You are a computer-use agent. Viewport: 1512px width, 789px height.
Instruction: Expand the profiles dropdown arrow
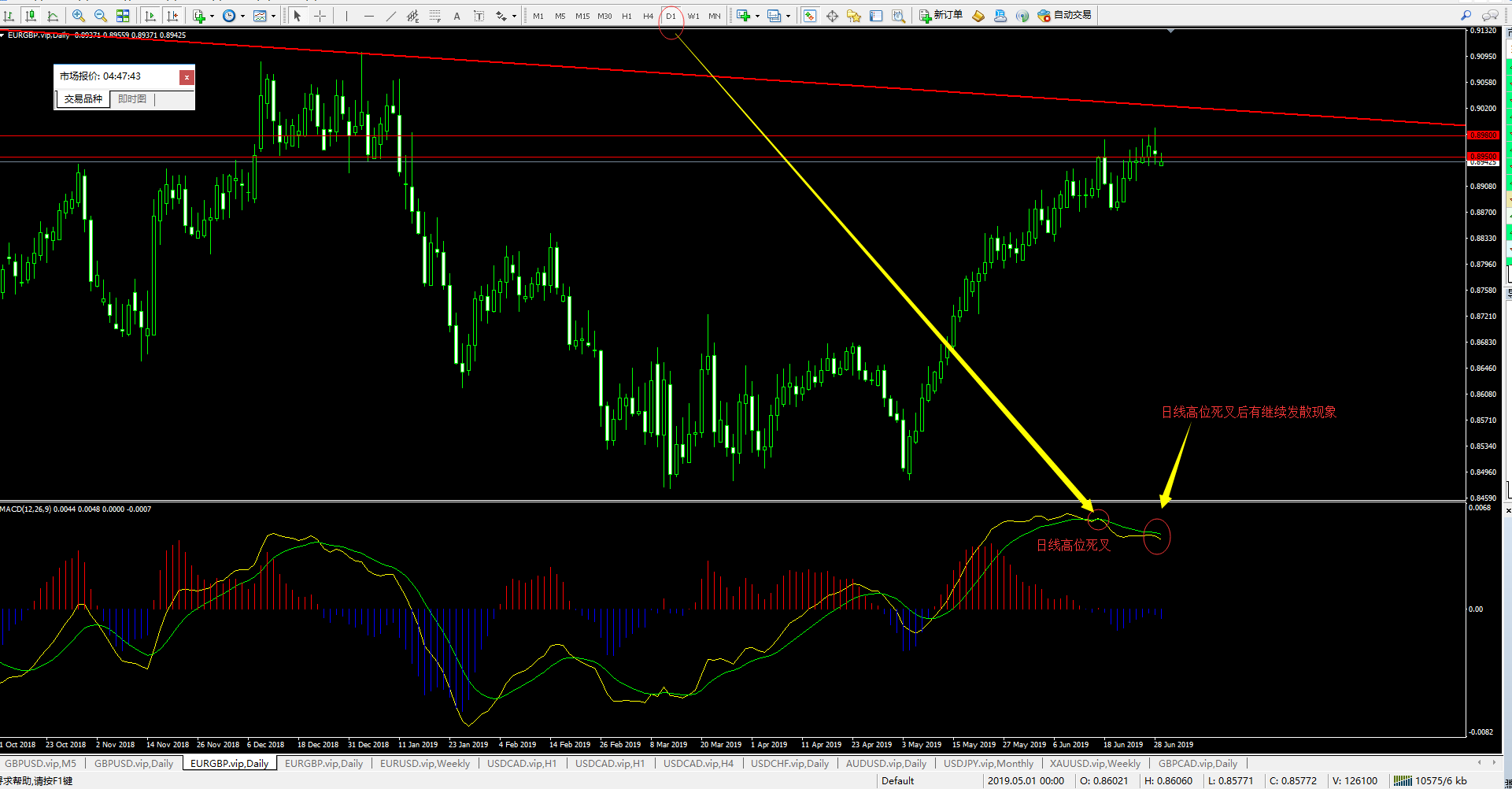[788, 16]
